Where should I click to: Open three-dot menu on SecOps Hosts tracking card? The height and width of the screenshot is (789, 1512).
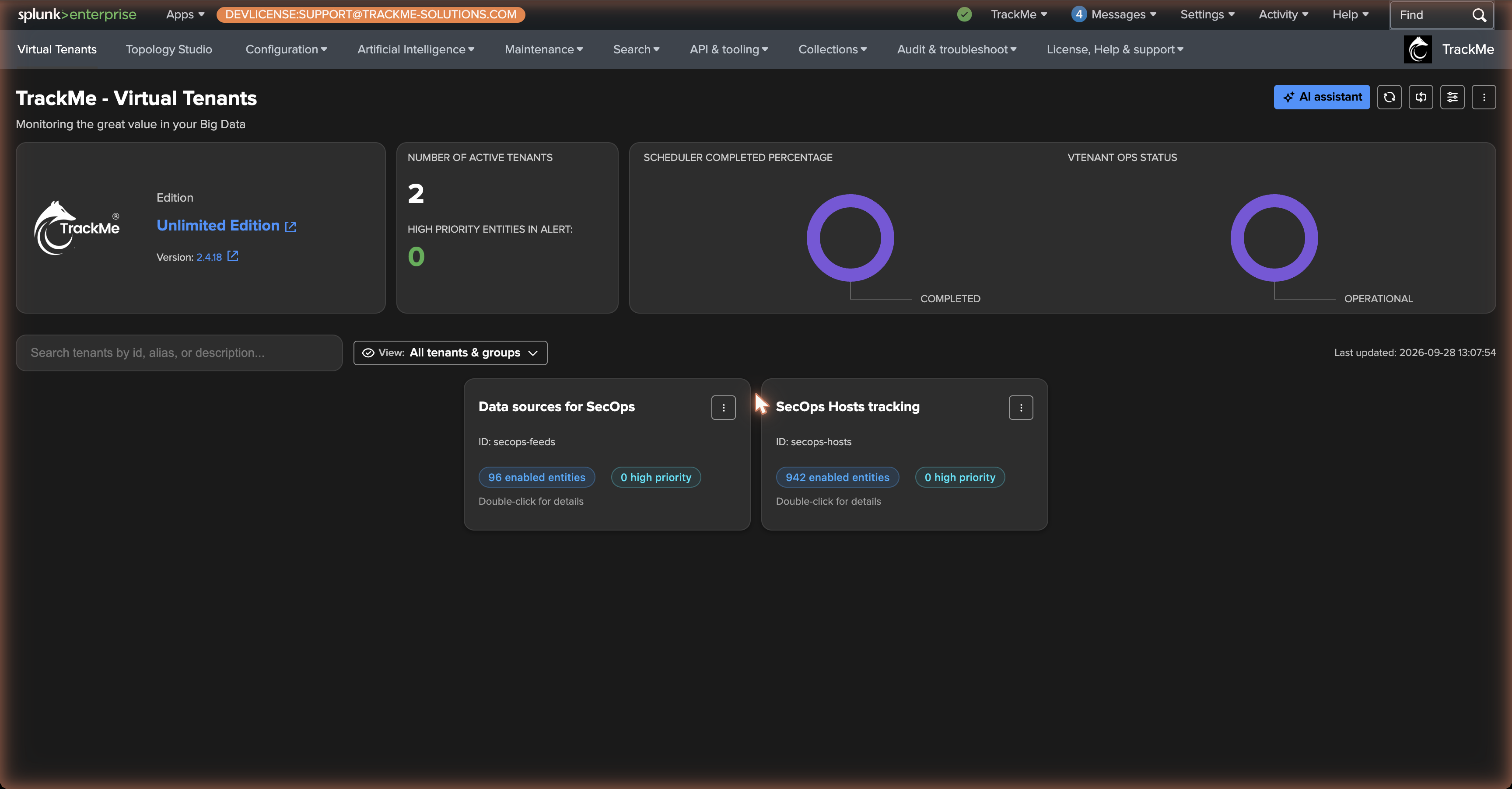1021,408
